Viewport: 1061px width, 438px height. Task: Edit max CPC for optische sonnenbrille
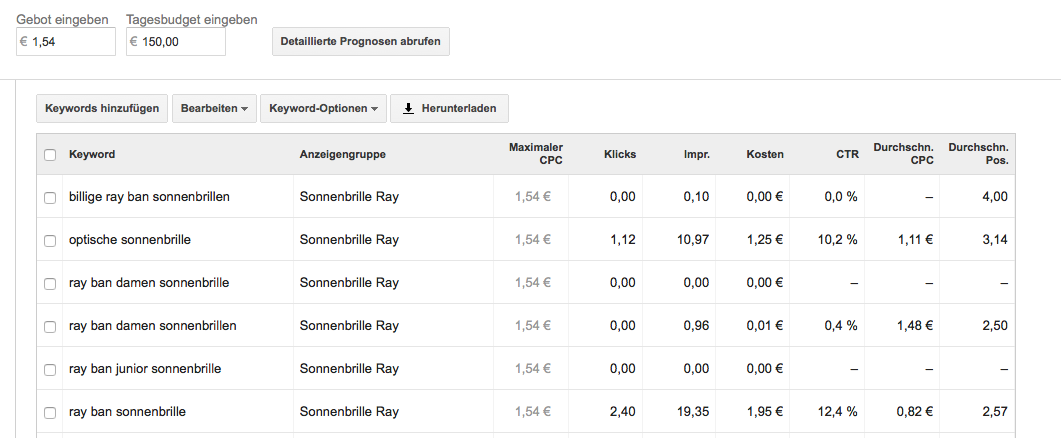[x=533, y=240]
